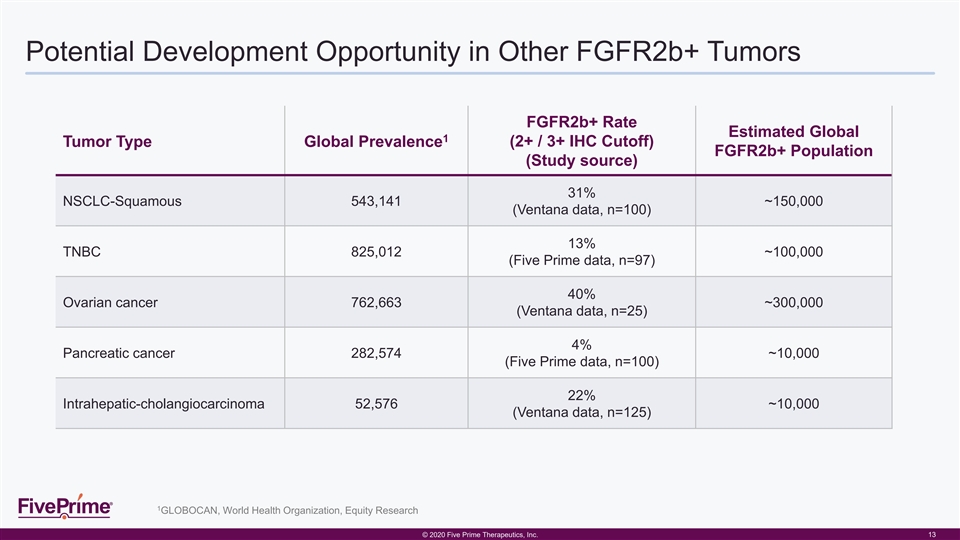
Task: Click the FivePrime logo
Action: click(x=65, y=507)
